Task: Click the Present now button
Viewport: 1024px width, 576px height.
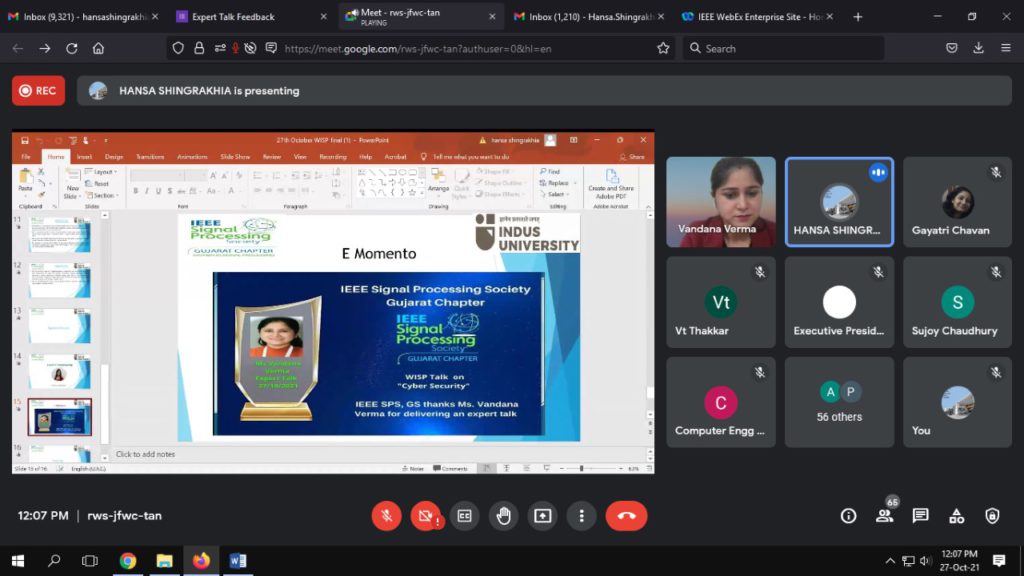Action: (x=543, y=516)
